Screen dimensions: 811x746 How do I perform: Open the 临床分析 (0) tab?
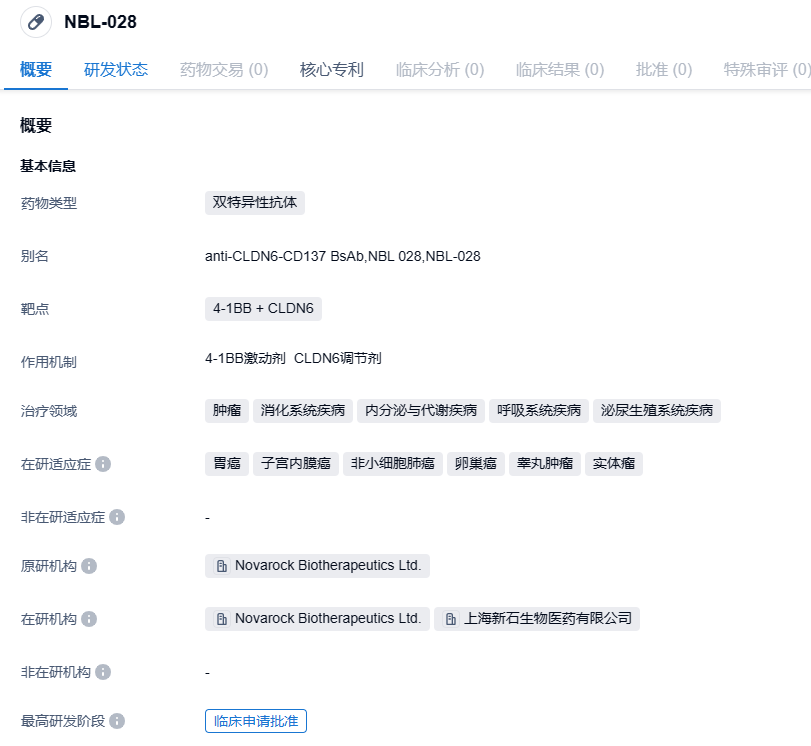pos(440,70)
